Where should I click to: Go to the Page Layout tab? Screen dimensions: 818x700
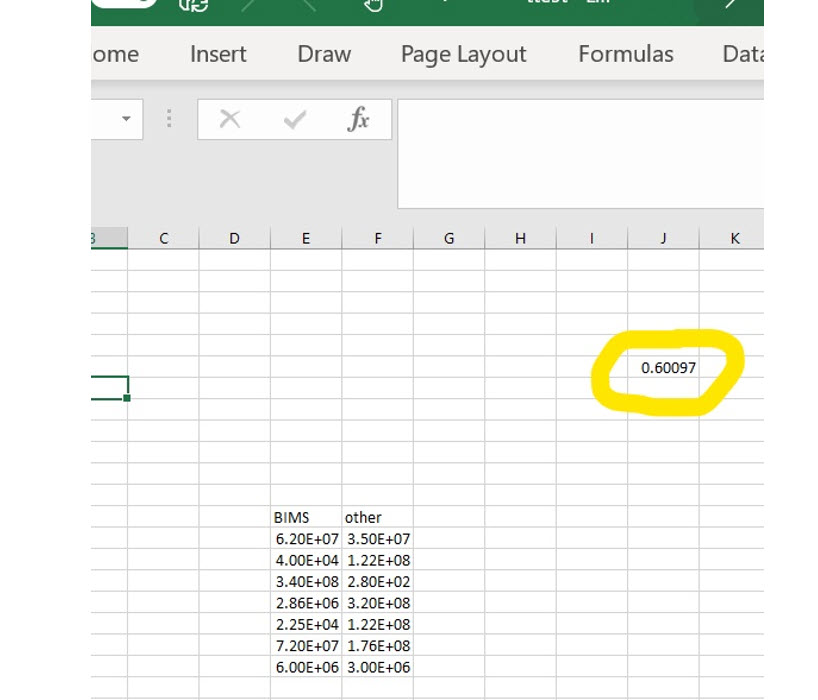click(463, 54)
